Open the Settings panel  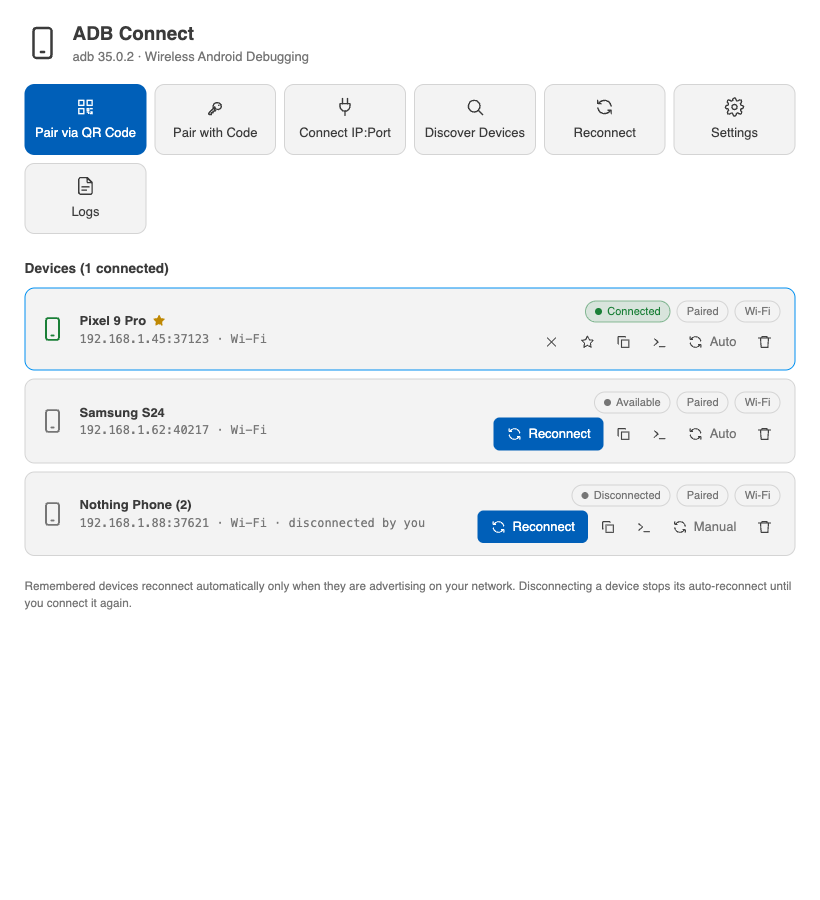(734, 119)
